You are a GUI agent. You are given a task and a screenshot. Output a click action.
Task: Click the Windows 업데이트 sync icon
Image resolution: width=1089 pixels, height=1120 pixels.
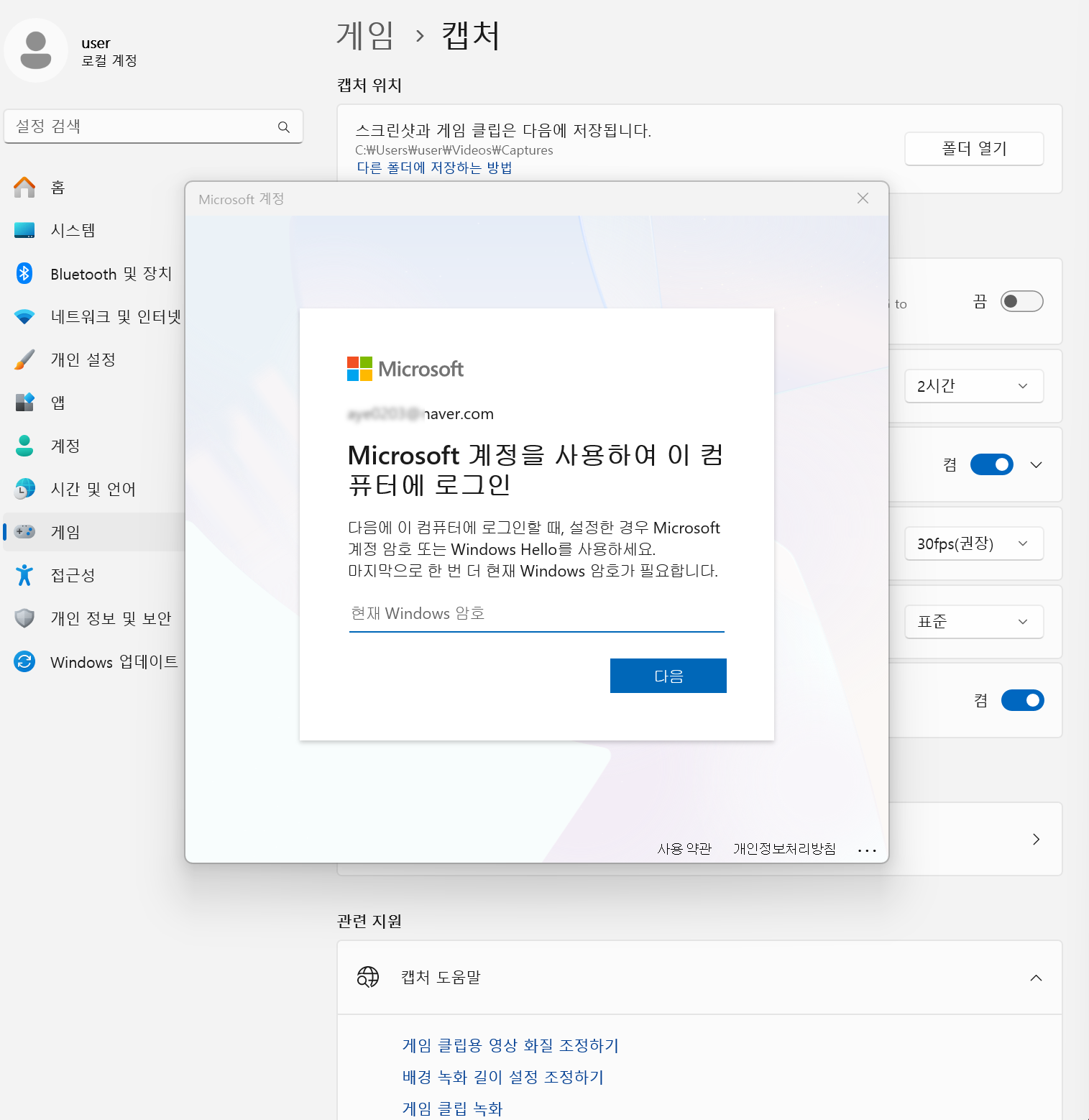(x=24, y=661)
